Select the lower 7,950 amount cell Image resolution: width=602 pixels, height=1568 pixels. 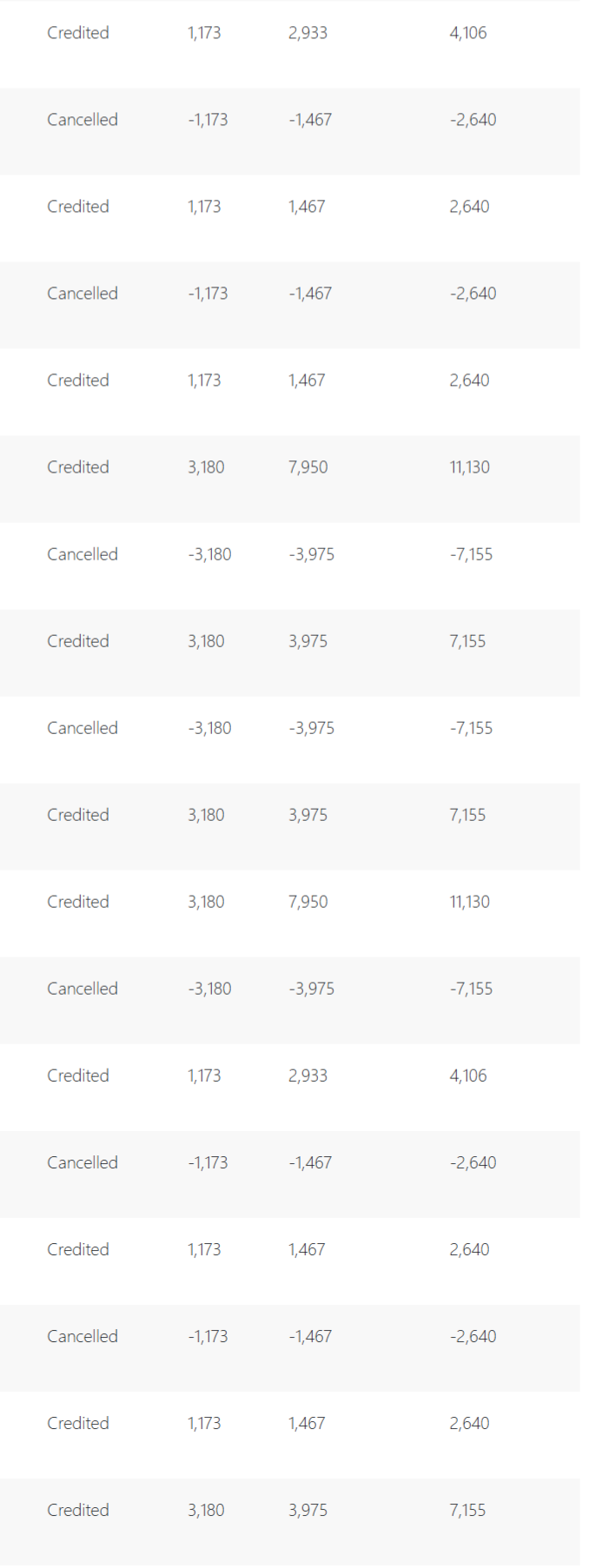(308, 902)
